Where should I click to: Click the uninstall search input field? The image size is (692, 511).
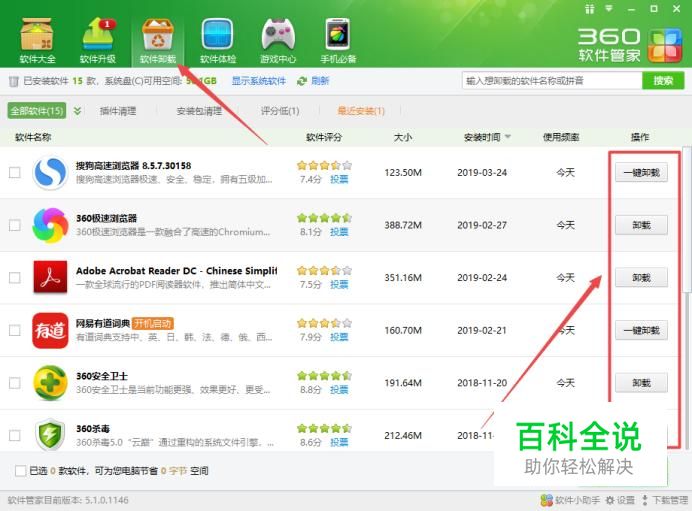pos(552,81)
